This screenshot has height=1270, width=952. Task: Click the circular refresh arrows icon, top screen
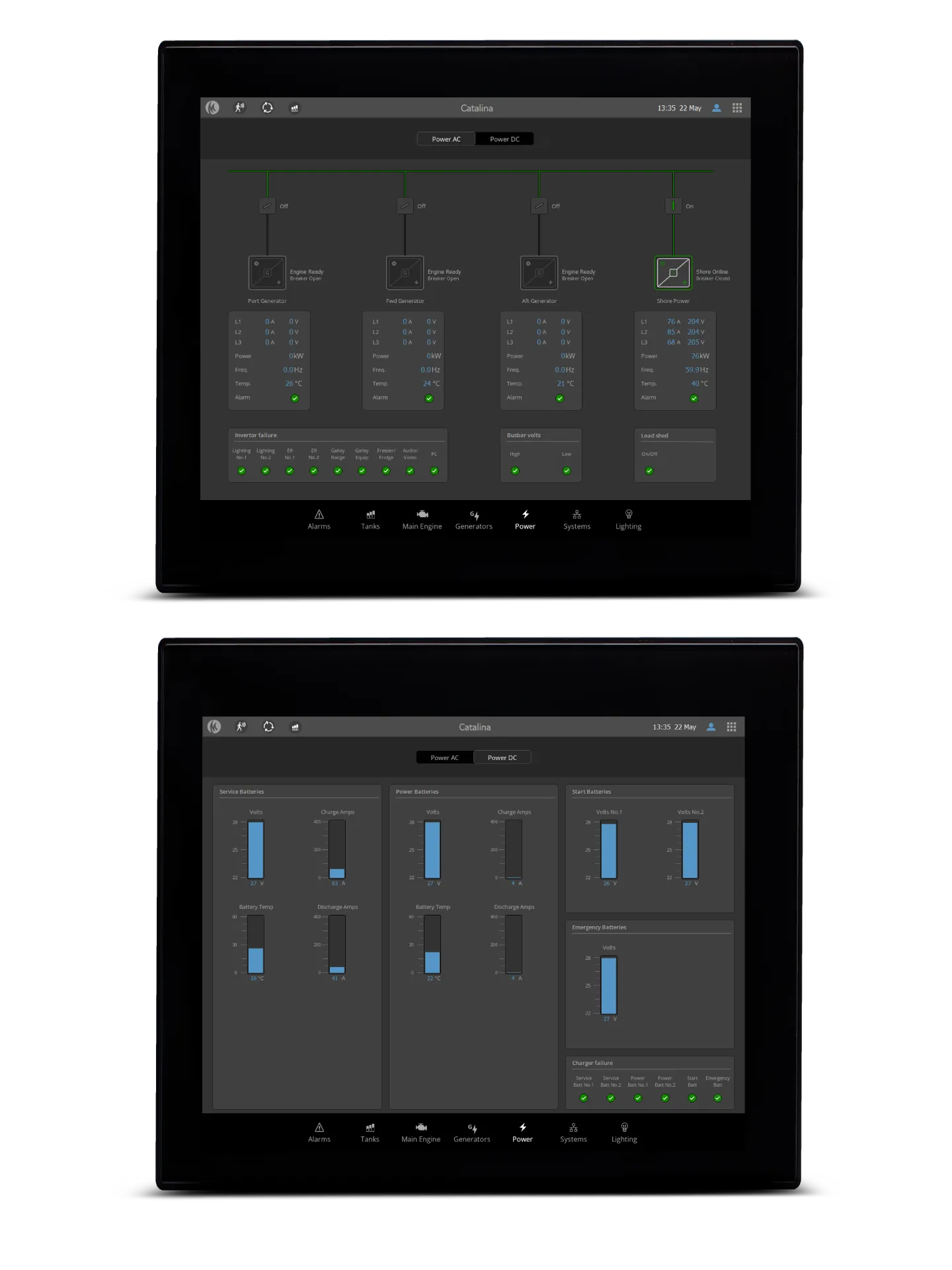click(x=267, y=107)
